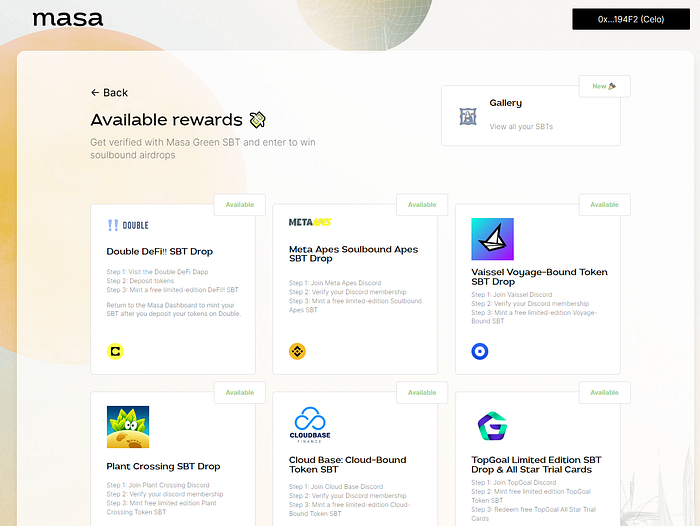Image resolution: width=700 pixels, height=526 pixels.
Task: Click Available badge on Plant Crossing card
Action: tap(240, 392)
